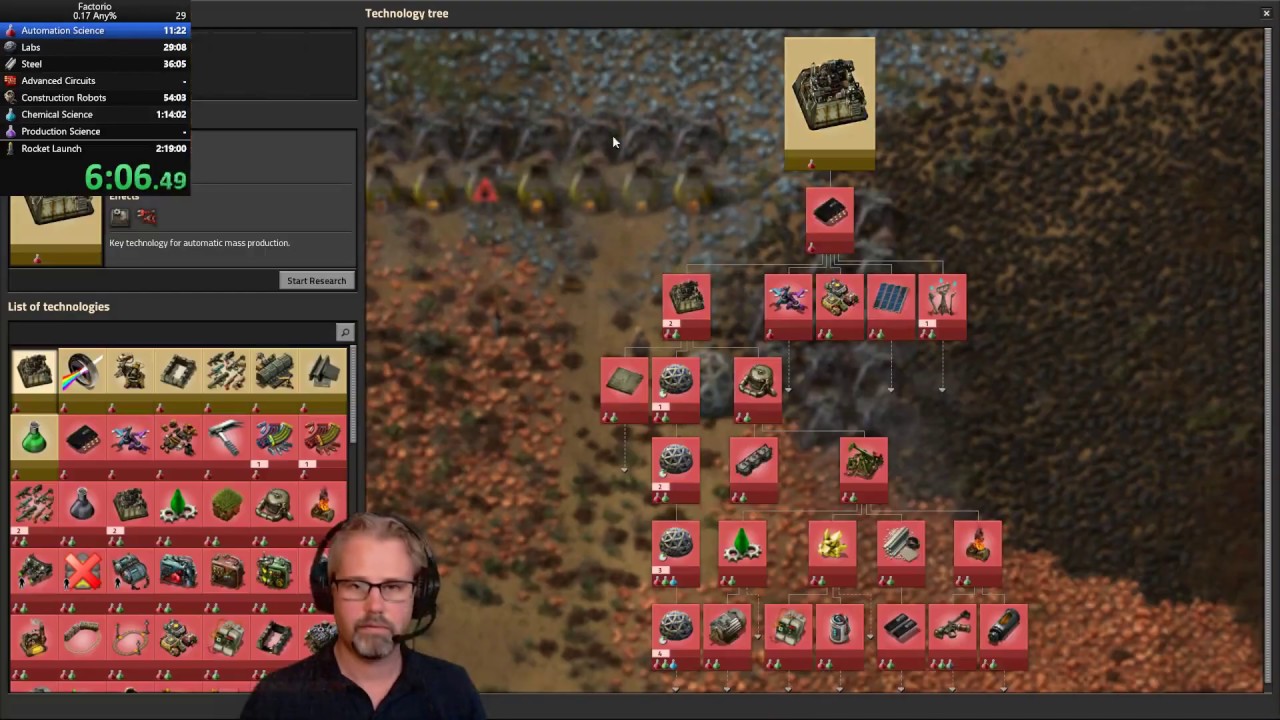
Task: Click the yellow Sulfur processing node
Action: [x=832, y=553]
